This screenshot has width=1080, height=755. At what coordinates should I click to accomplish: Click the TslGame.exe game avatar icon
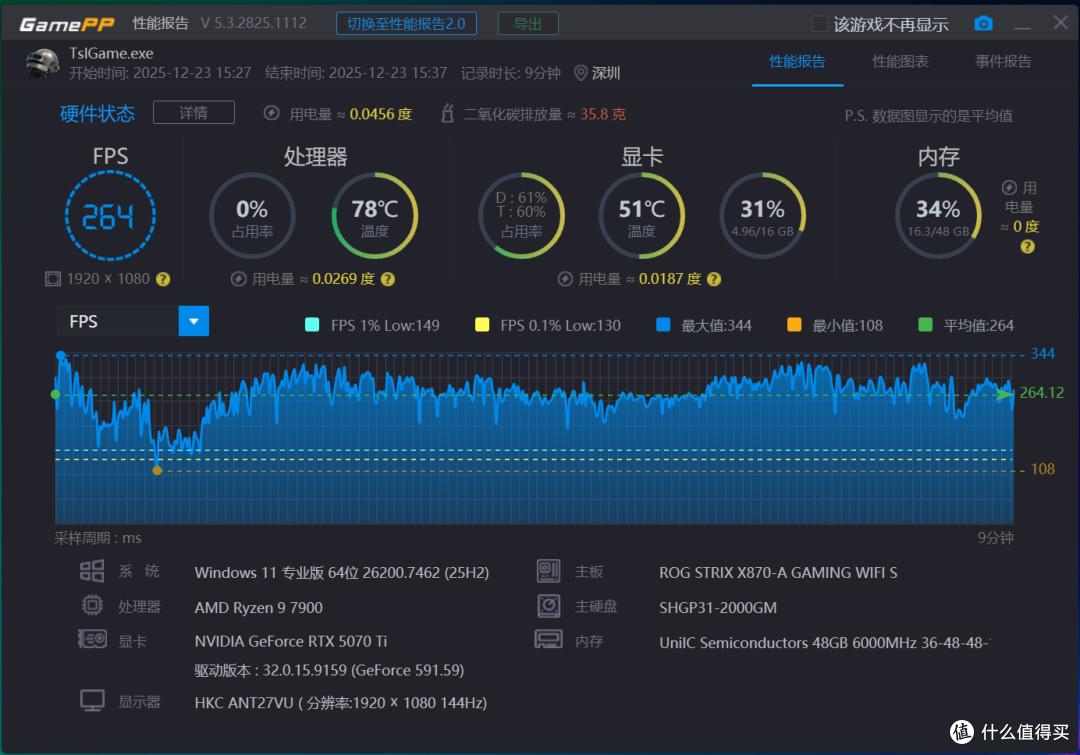(43, 63)
